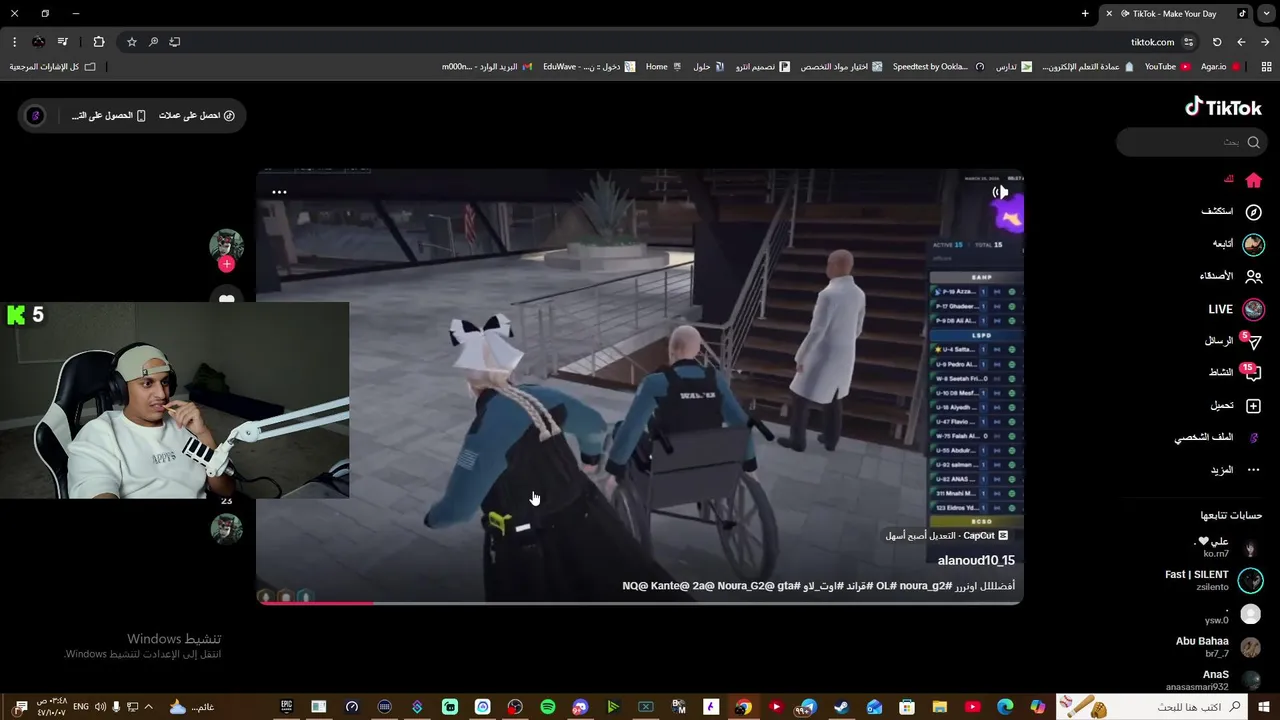Click the Get App (الحصول على الت...) button

[x=108, y=116]
